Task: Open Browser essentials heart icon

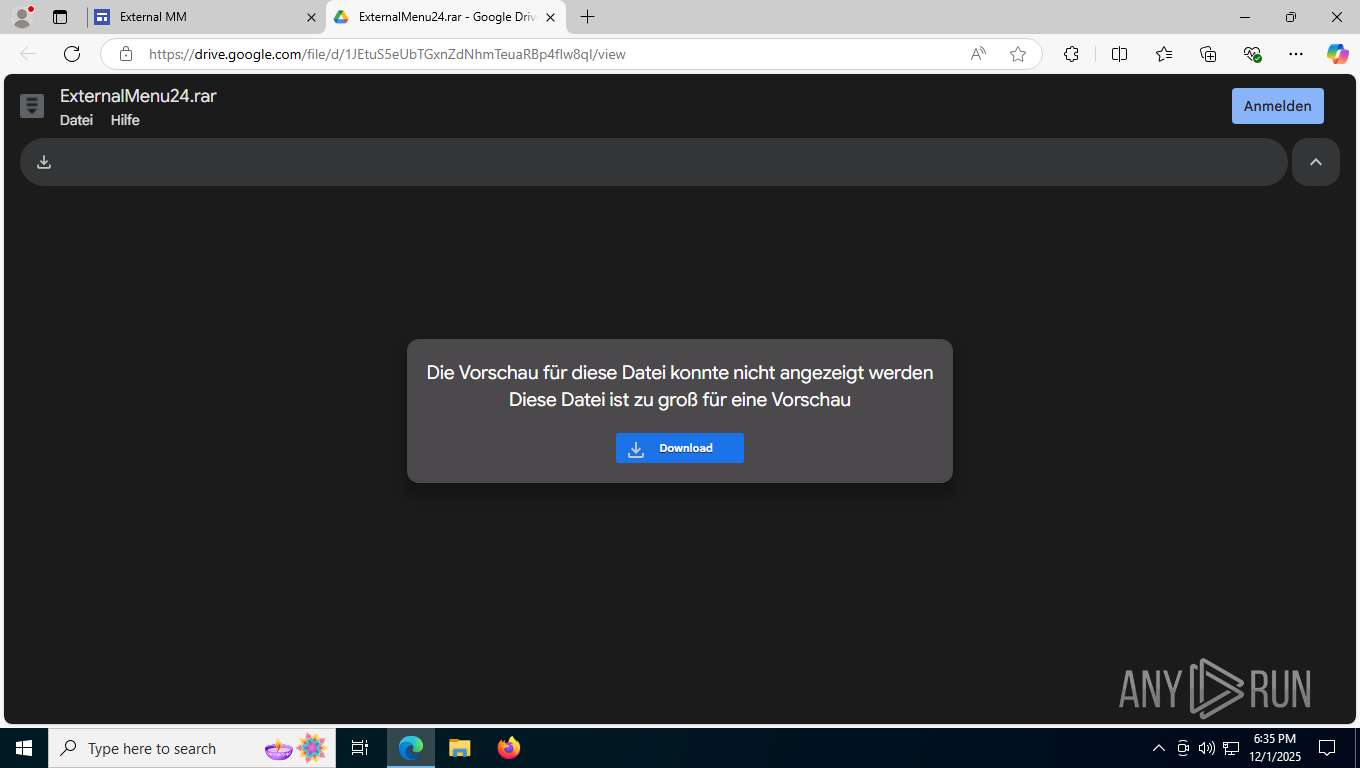Action: click(x=1252, y=54)
